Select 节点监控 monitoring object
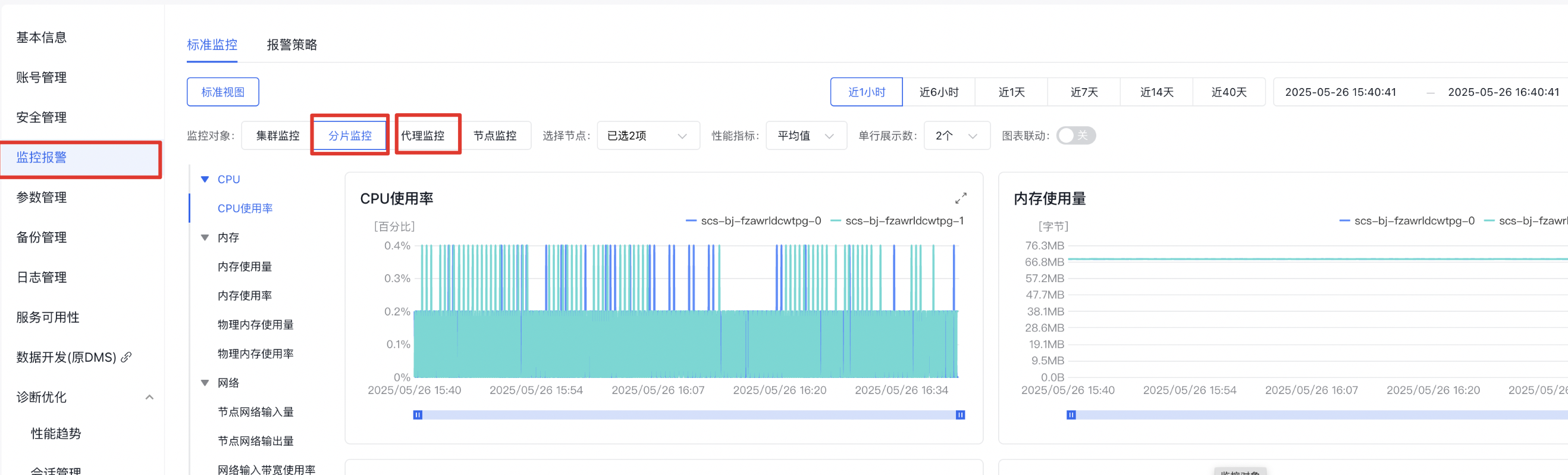Screen dimensions: 1568x475 pyautogui.click(x=495, y=135)
